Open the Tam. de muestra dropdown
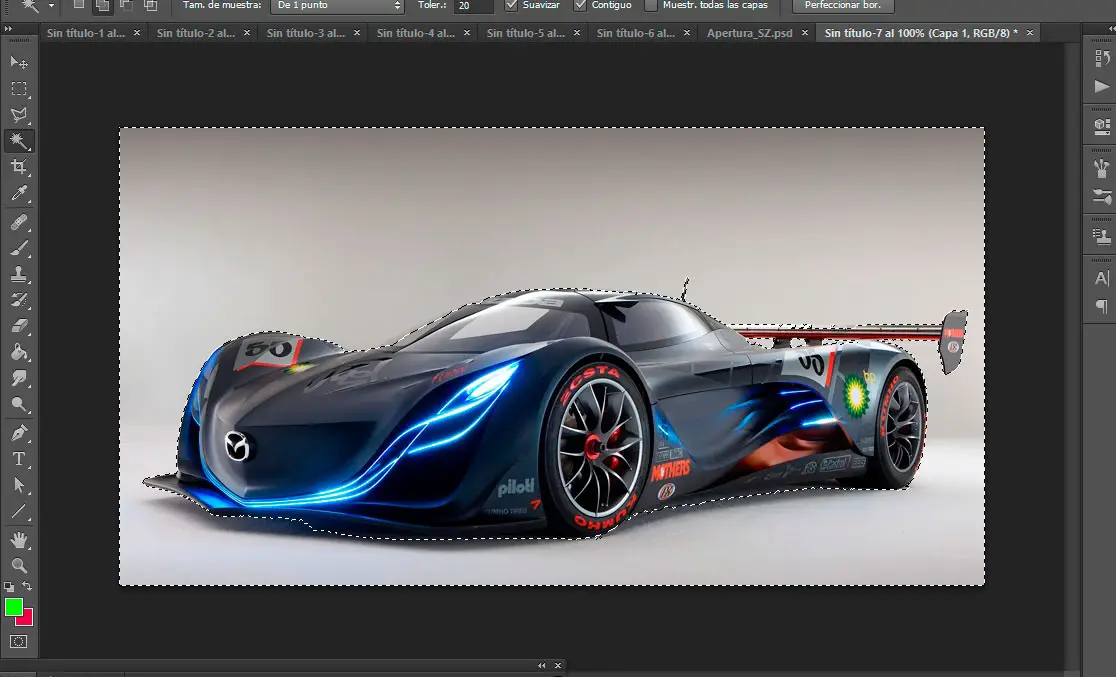This screenshot has width=1116, height=677. pyautogui.click(x=337, y=6)
